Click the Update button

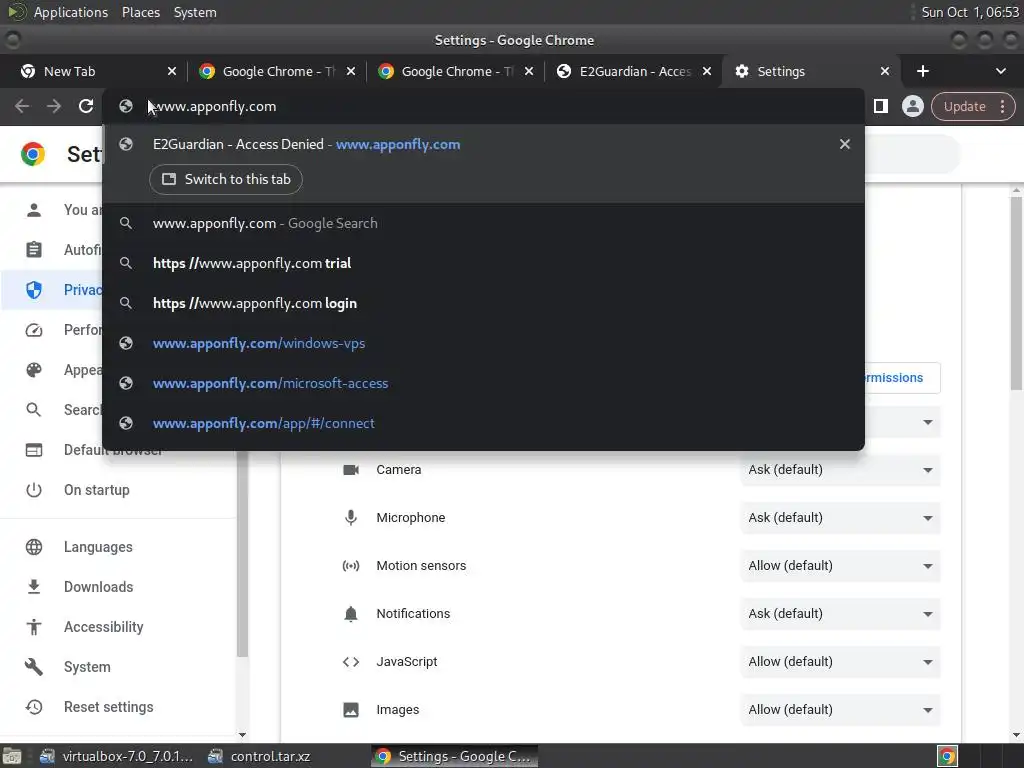(x=964, y=106)
